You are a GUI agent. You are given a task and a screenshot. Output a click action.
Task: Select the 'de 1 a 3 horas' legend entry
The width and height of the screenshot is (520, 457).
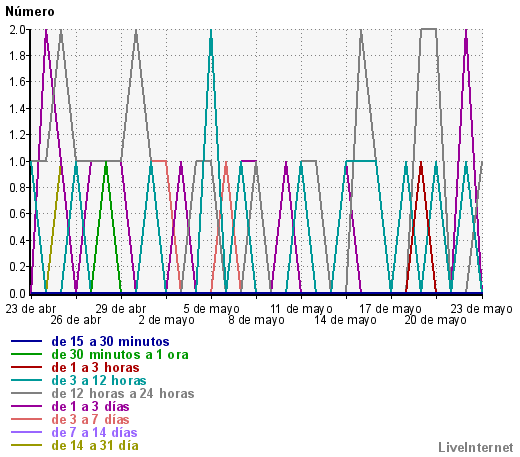click(x=95, y=368)
